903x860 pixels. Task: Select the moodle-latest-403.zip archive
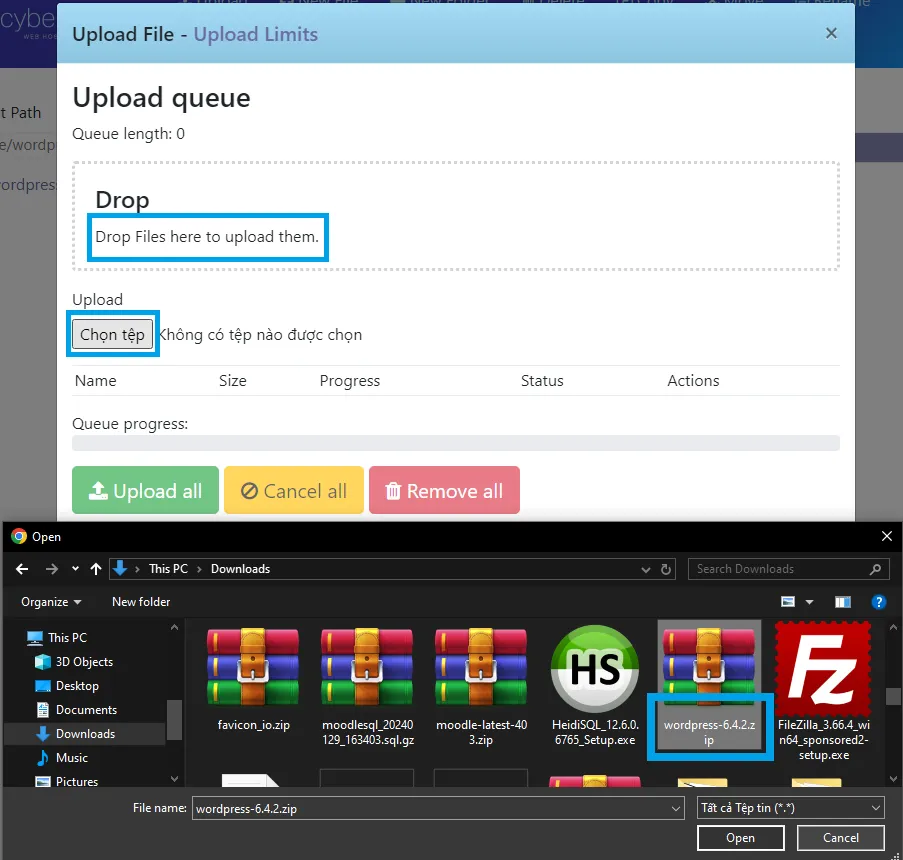click(481, 690)
